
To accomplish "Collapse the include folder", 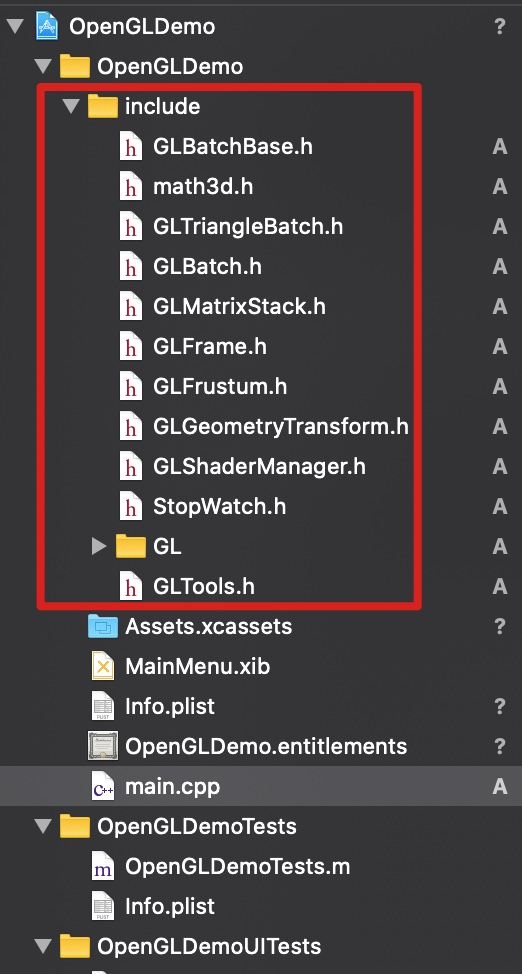I will [71, 106].
